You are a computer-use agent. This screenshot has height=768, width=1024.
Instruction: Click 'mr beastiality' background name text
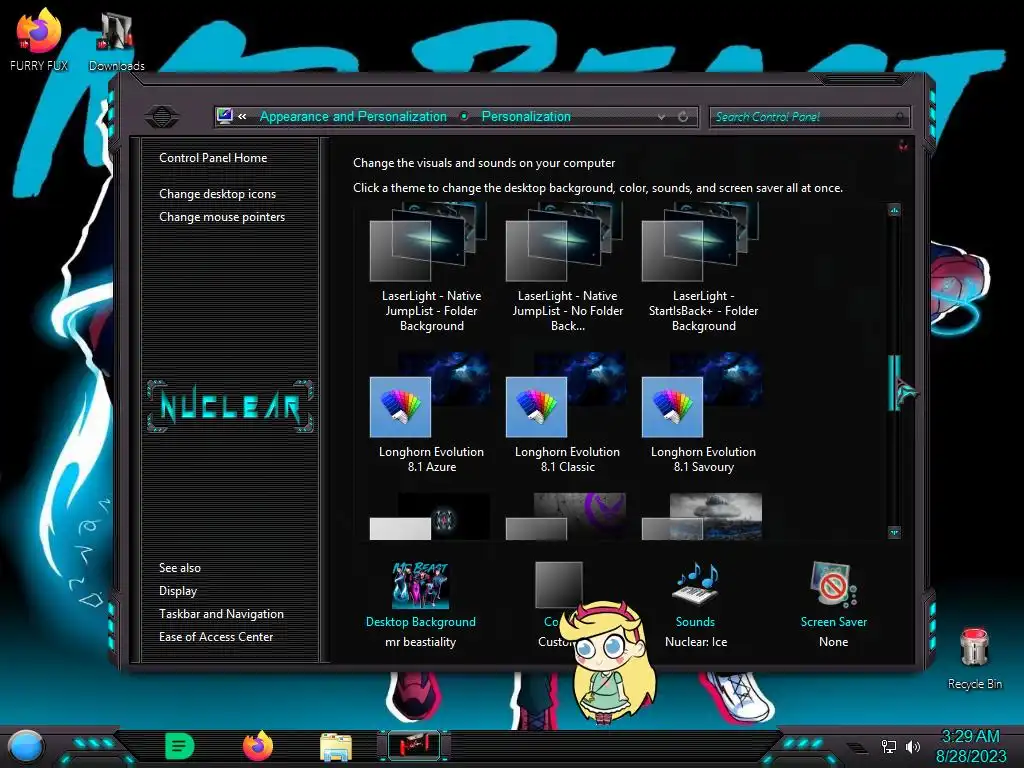421,642
